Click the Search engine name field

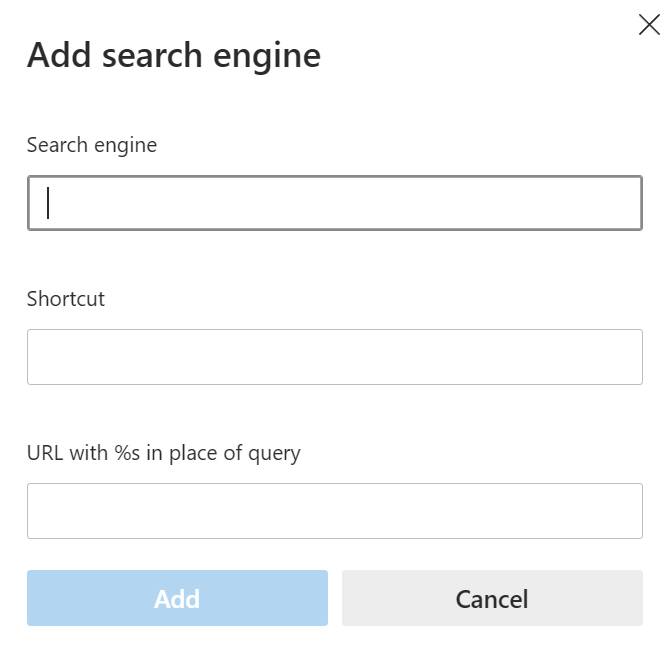coord(334,203)
